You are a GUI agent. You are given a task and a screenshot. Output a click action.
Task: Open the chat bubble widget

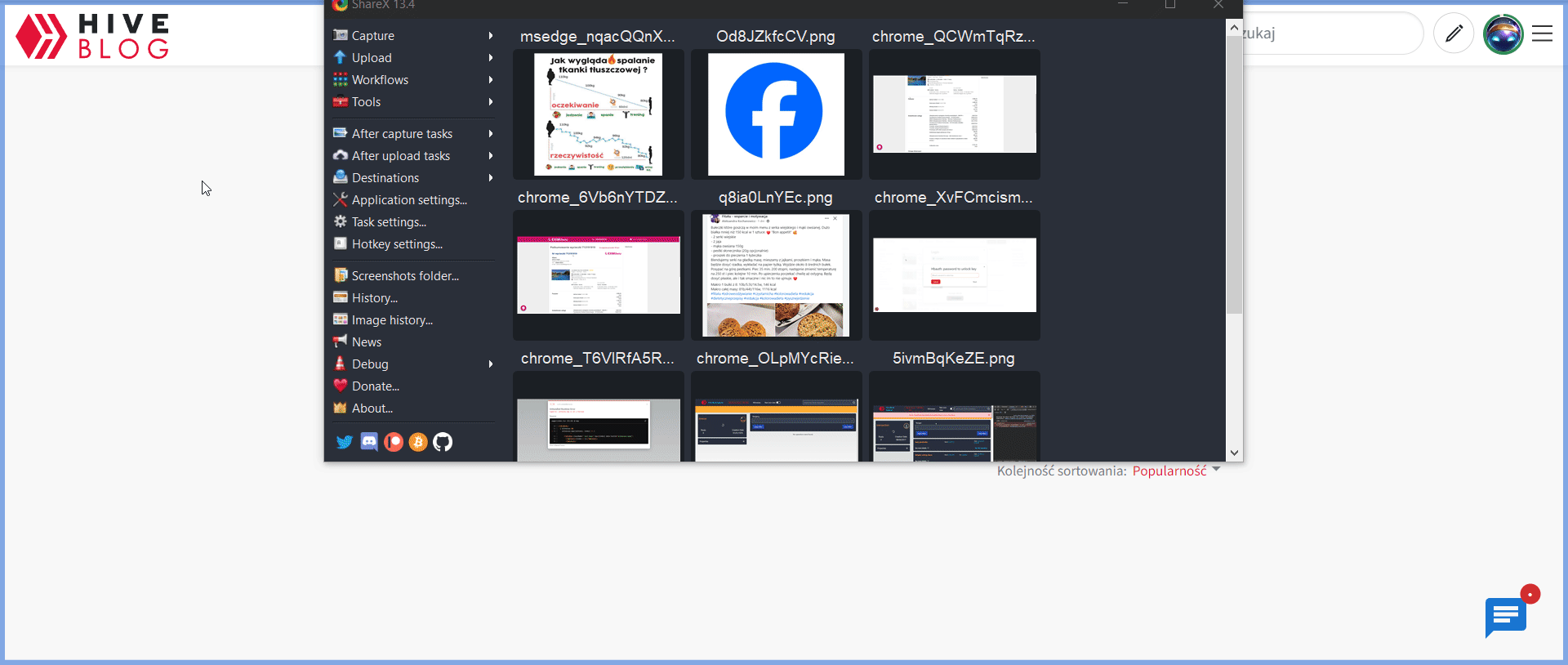click(1505, 617)
